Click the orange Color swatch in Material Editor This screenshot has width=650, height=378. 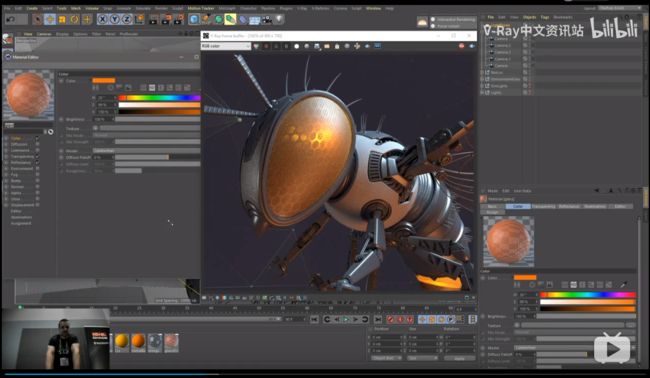pyautogui.click(x=104, y=80)
